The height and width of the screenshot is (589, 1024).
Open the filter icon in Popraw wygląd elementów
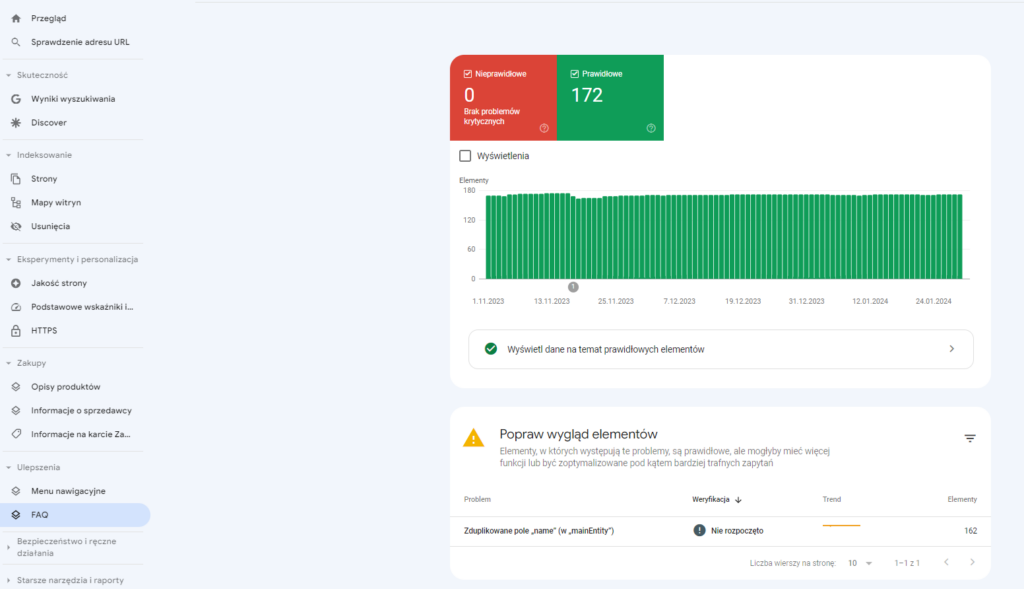coord(970,438)
